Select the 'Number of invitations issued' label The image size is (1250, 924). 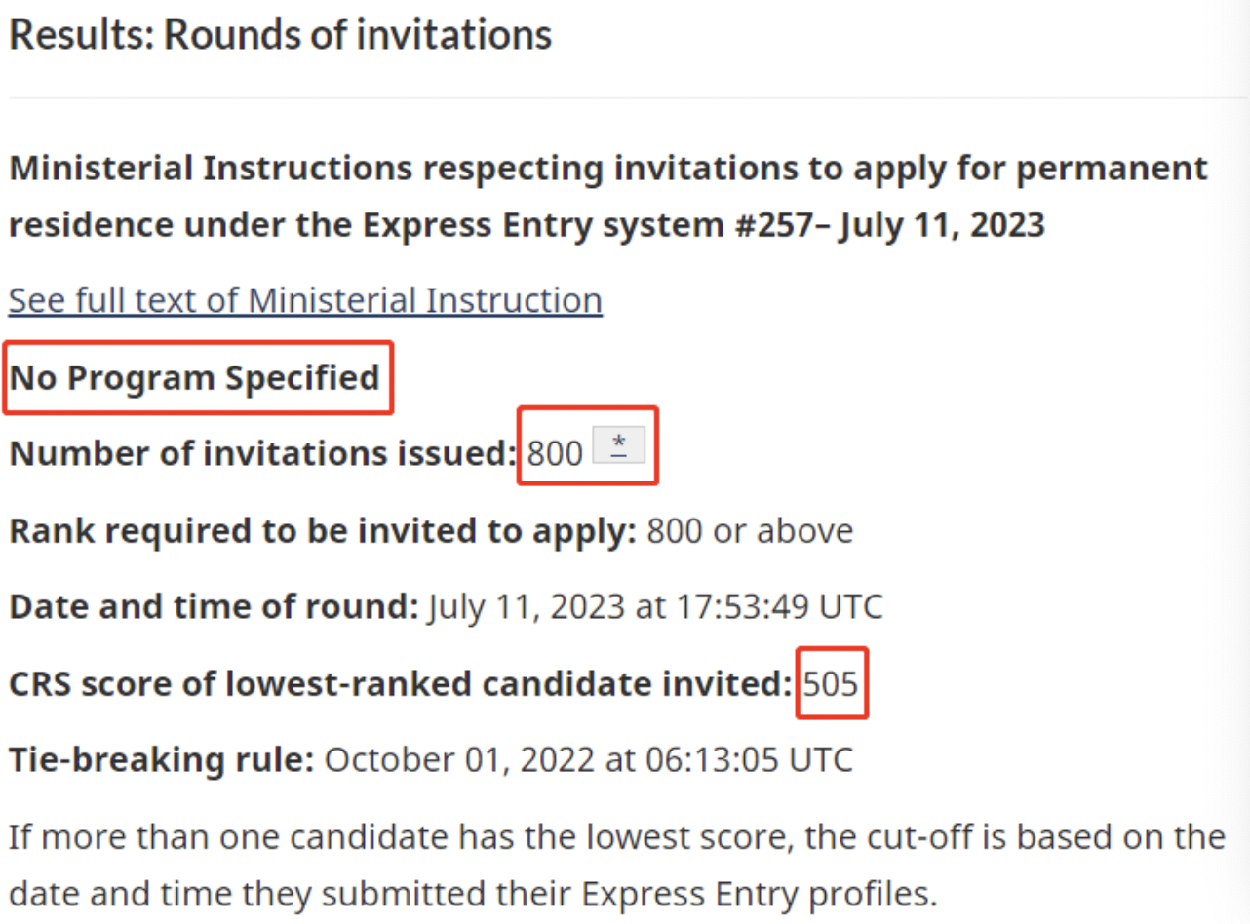264,454
